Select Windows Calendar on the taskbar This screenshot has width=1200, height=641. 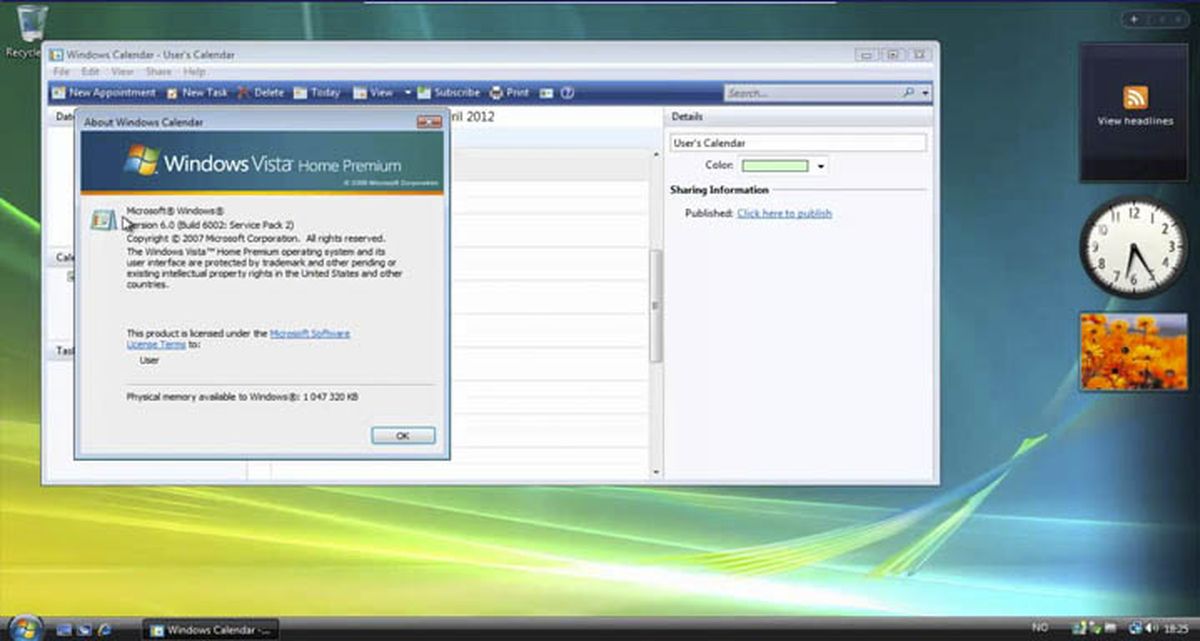click(x=207, y=630)
